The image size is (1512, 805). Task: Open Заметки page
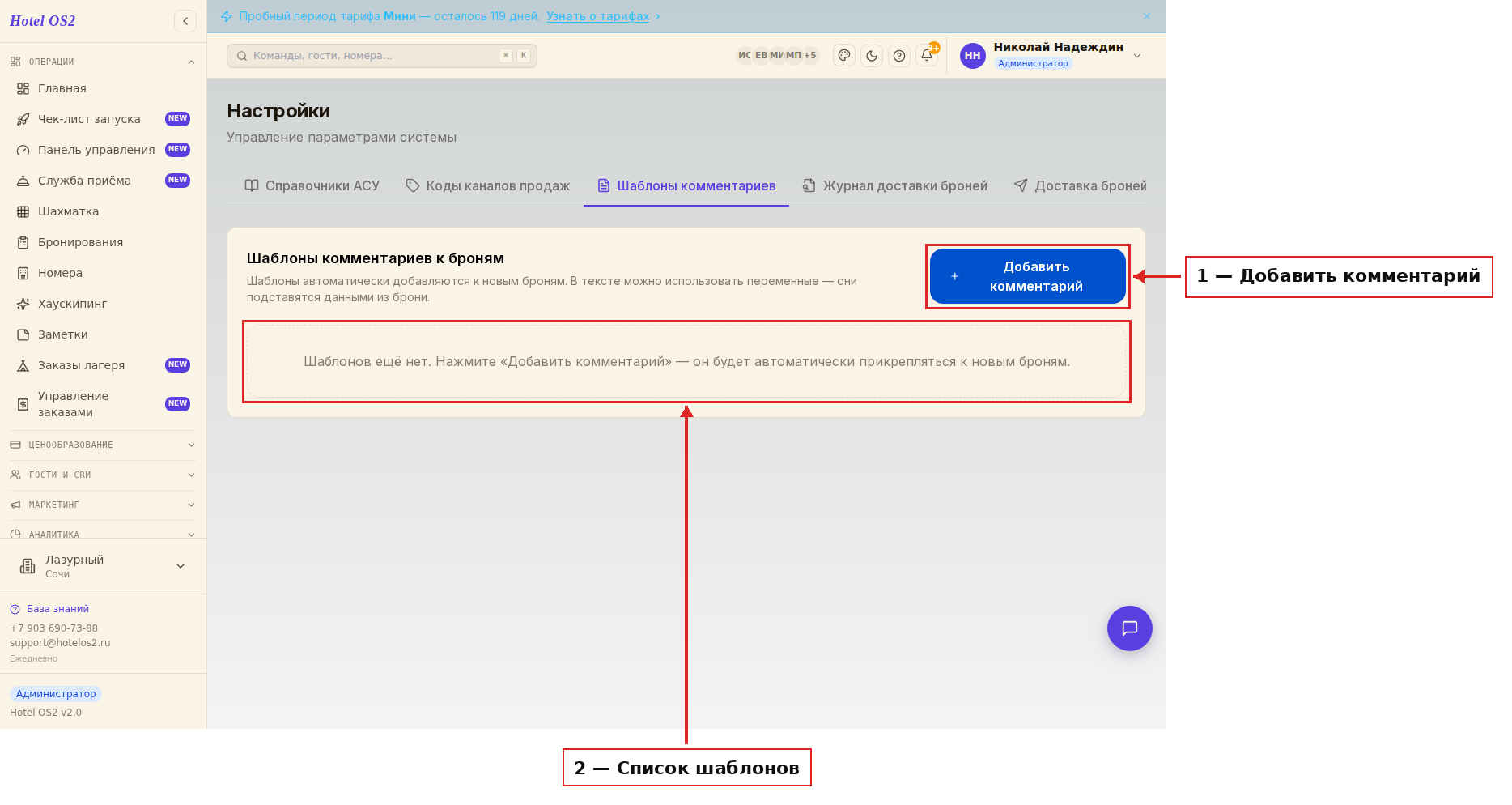pos(103,334)
